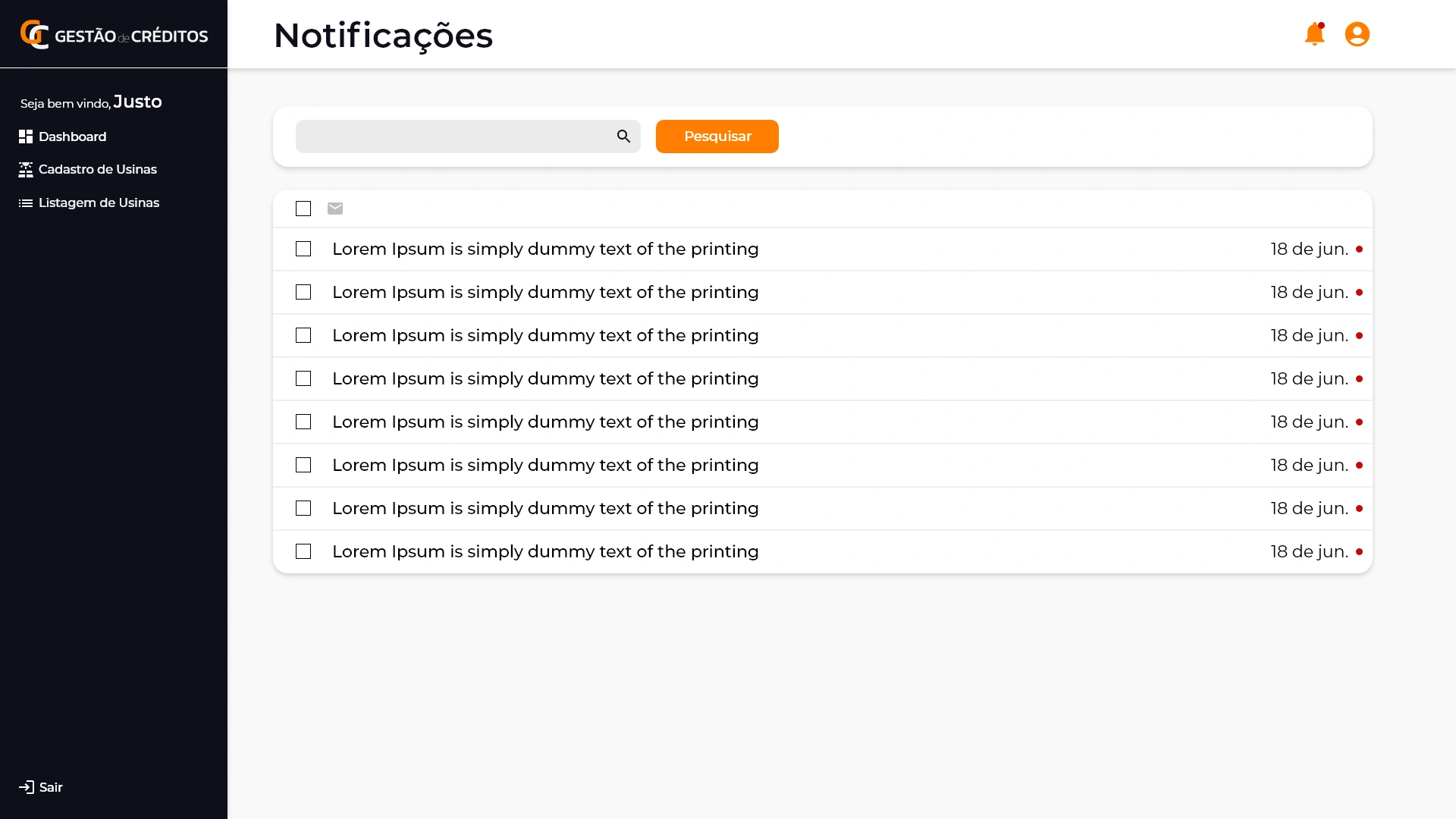Viewport: 1456px width, 819px height.
Task: Click the Cadastro de Usinas sidebar icon
Action: [26, 170]
